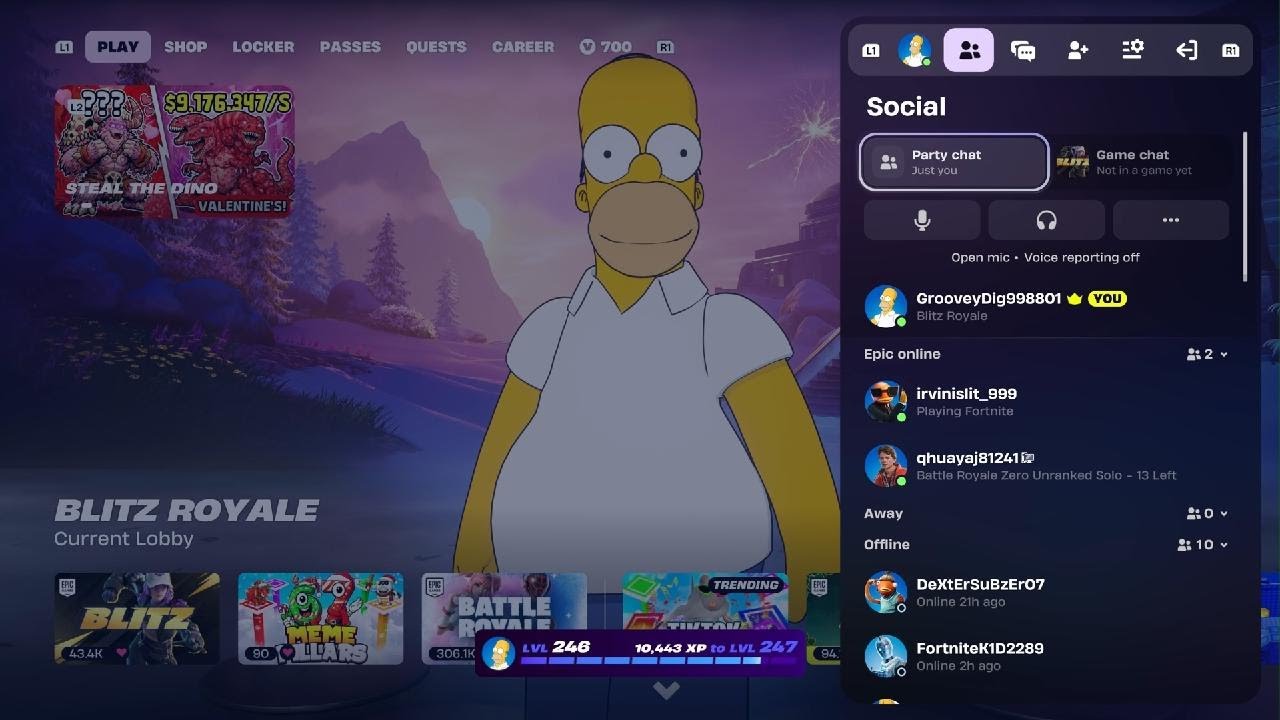
Task: Toggle the microphone button
Action: pos(922,220)
